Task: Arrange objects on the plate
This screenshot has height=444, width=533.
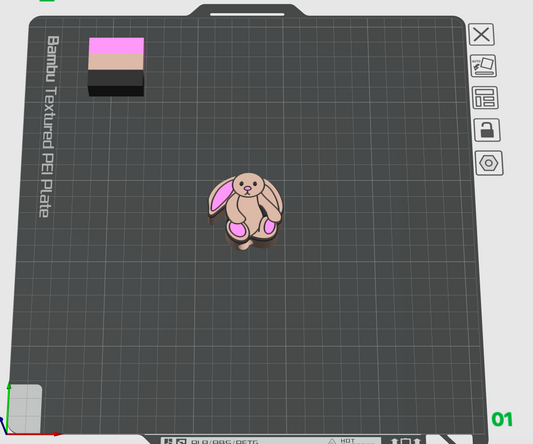Action: coord(485,98)
